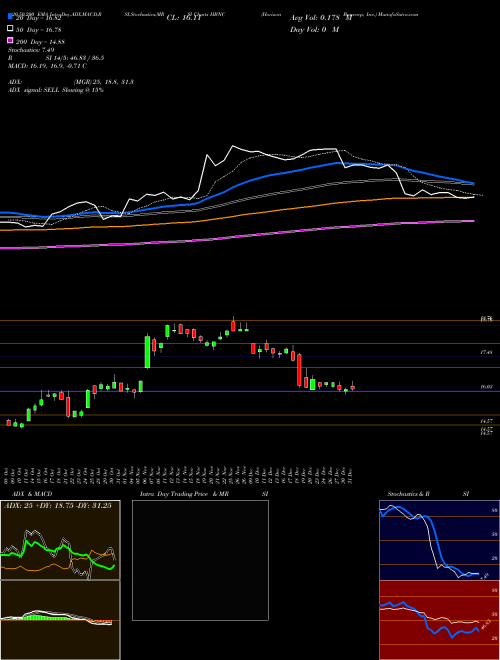Viewport: 500px width, 660px height.
Task: Click the 'Stochastics: 7.49' reading
Action: (x=32, y=50)
